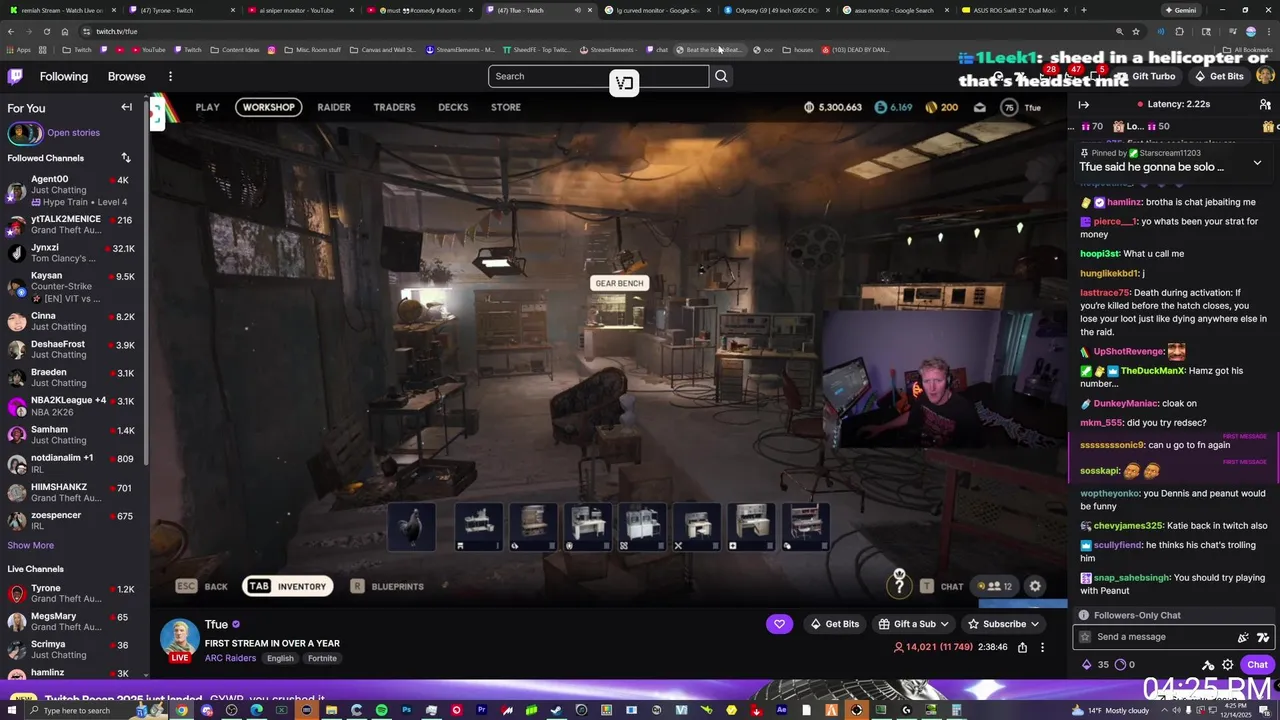Open the emote picker in message box

point(1263,637)
